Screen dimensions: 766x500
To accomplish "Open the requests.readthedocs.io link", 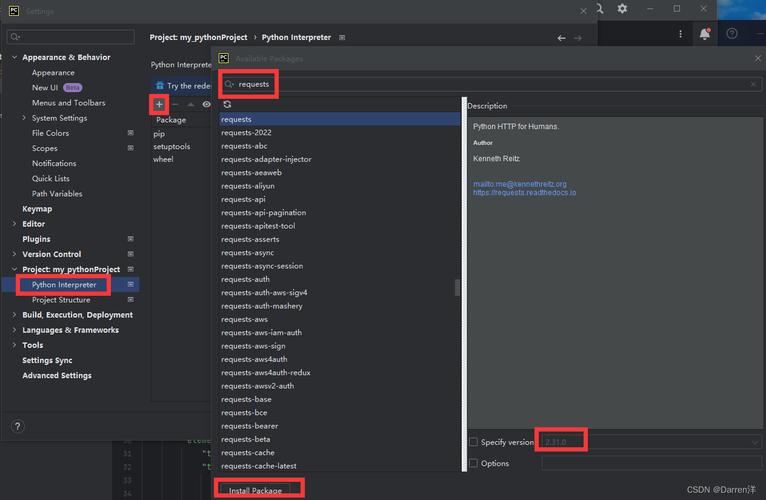I will [x=524, y=193].
